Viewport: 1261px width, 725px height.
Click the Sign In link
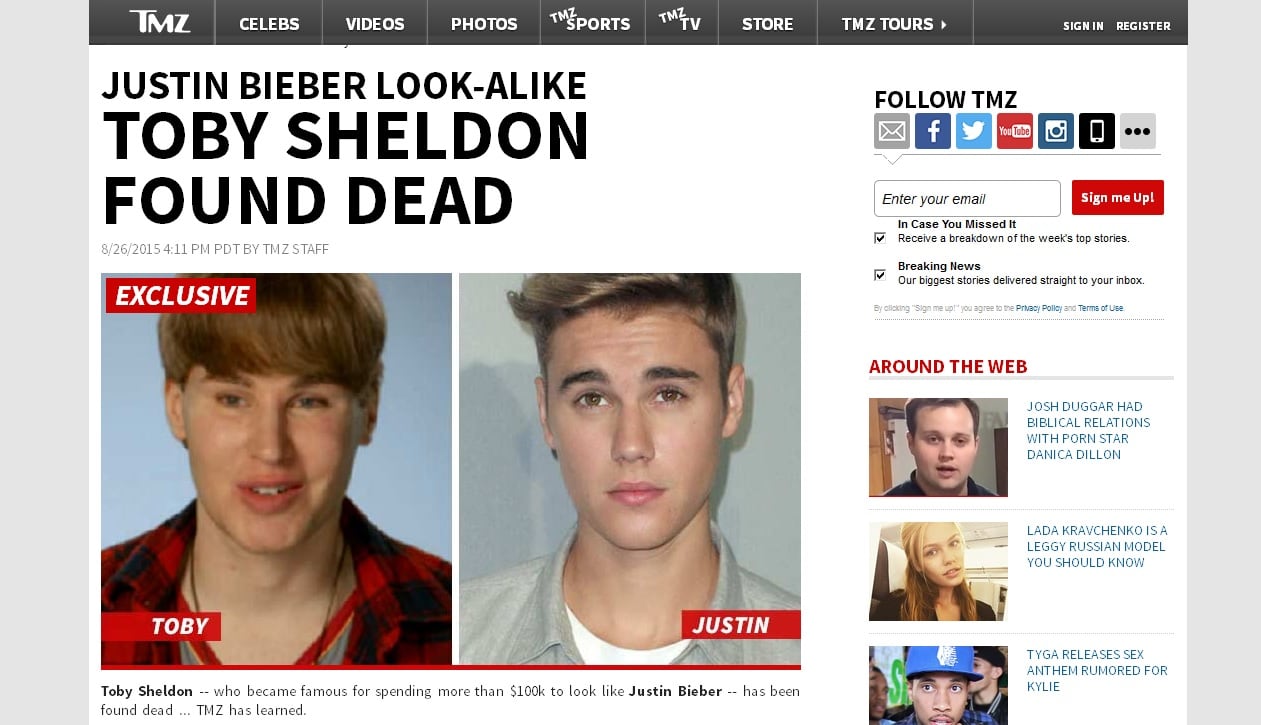(1083, 26)
